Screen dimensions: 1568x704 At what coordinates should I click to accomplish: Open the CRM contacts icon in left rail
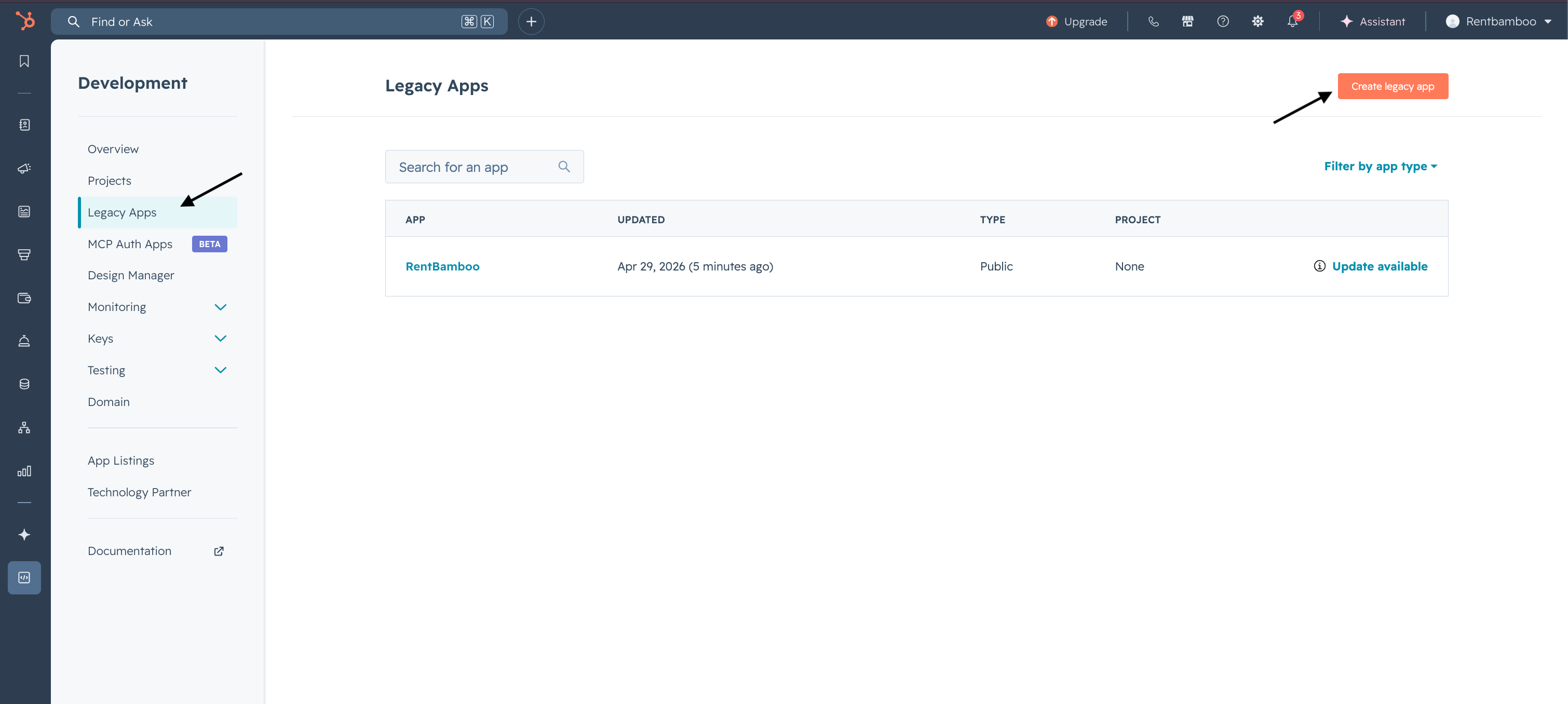point(24,125)
